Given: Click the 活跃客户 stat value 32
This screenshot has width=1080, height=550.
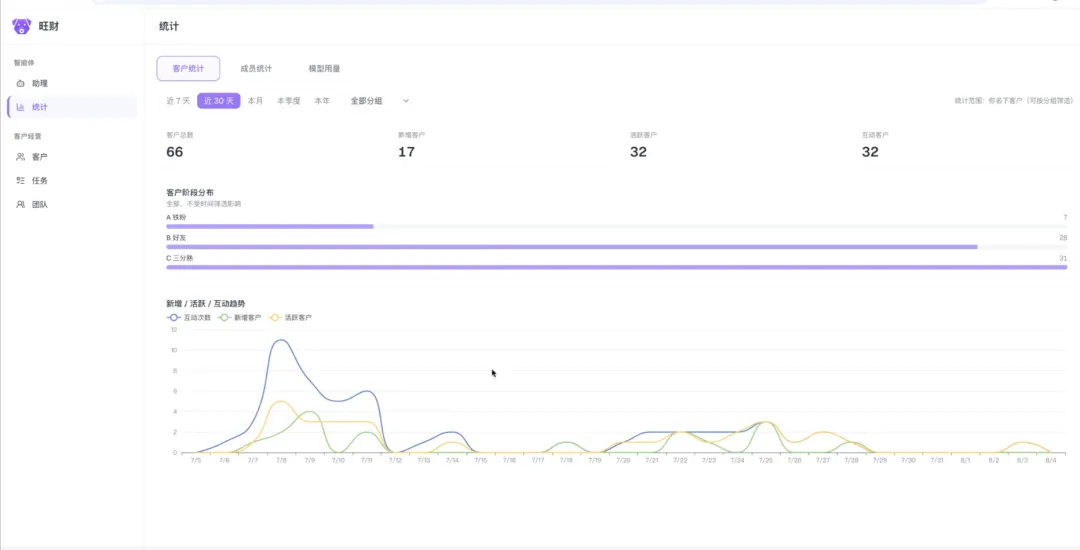Looking at the screenshot, I should point(638,152).
